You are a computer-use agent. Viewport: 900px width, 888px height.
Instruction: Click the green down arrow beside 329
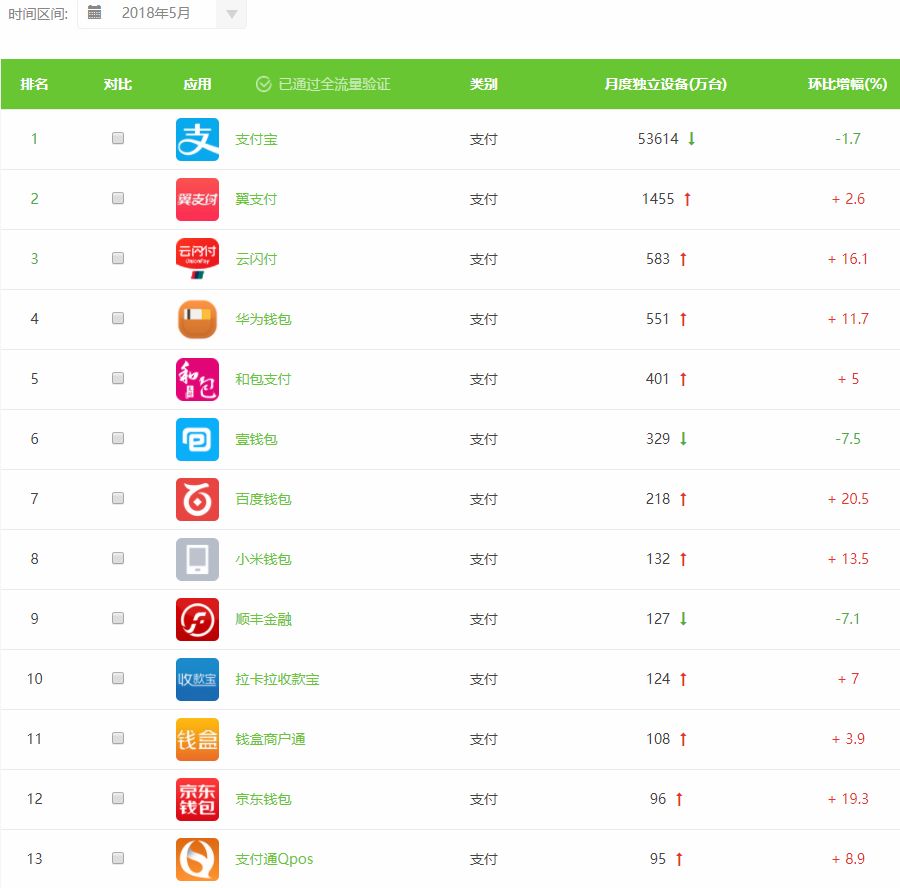tap(683, 439)
